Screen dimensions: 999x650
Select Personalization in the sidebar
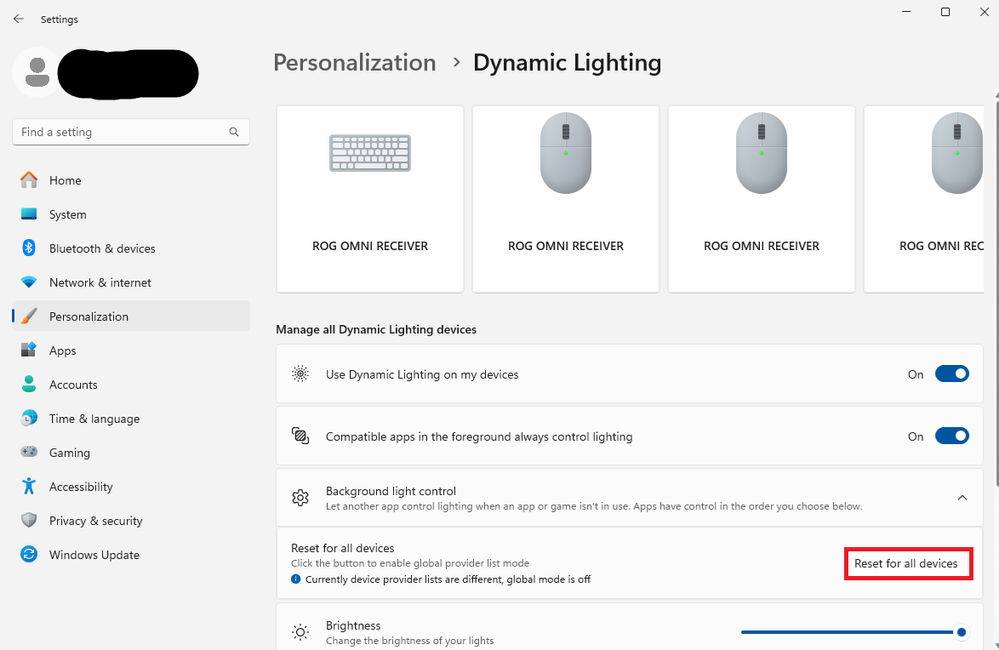pyautogui.click(x=131, y=316)
